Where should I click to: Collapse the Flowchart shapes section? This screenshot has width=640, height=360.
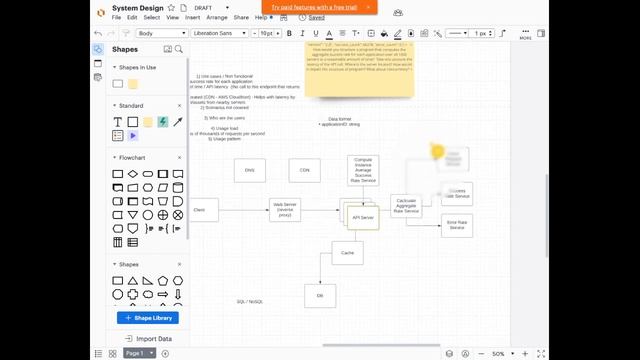click(115, 158)
